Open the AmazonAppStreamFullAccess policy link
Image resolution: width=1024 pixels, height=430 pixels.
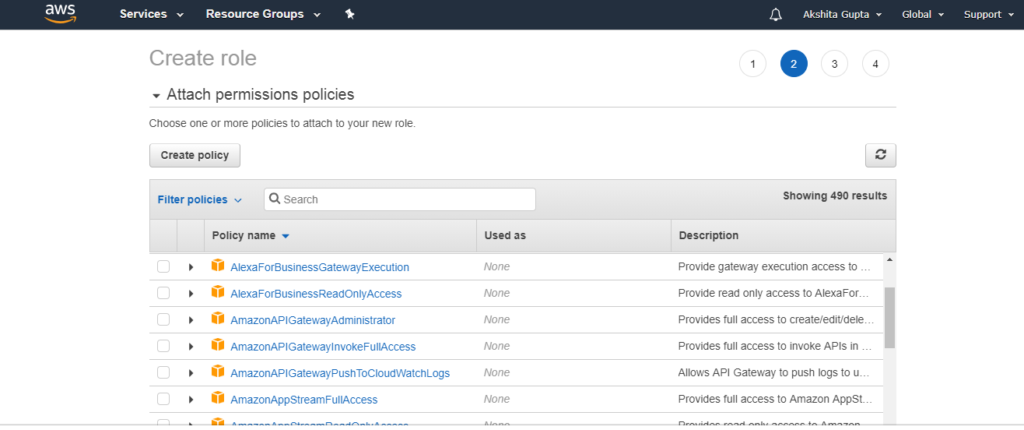pyautogui.click(x=304, y=399)
